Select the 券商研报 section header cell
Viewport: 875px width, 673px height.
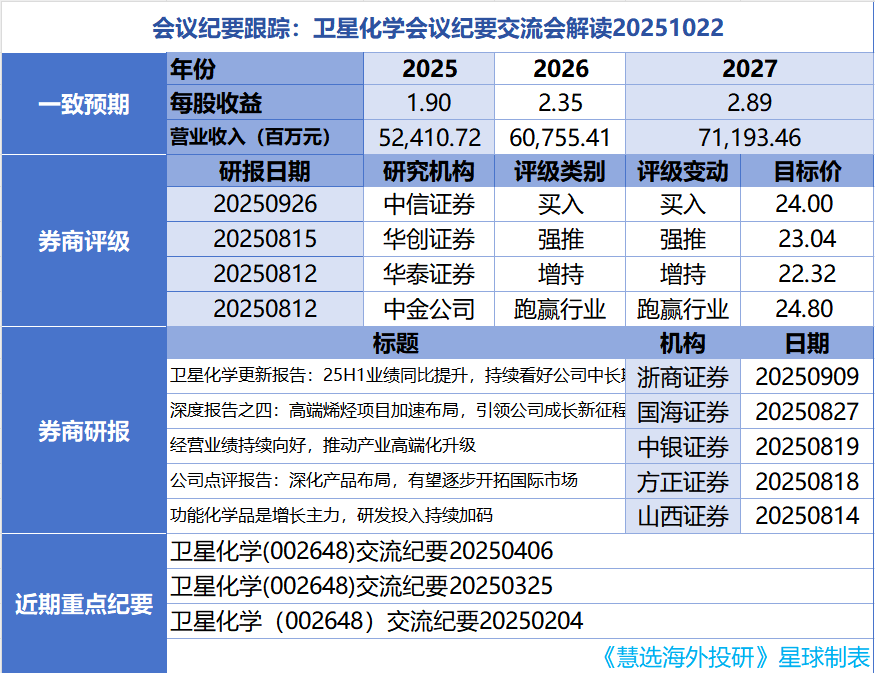[x=84, y=430]
